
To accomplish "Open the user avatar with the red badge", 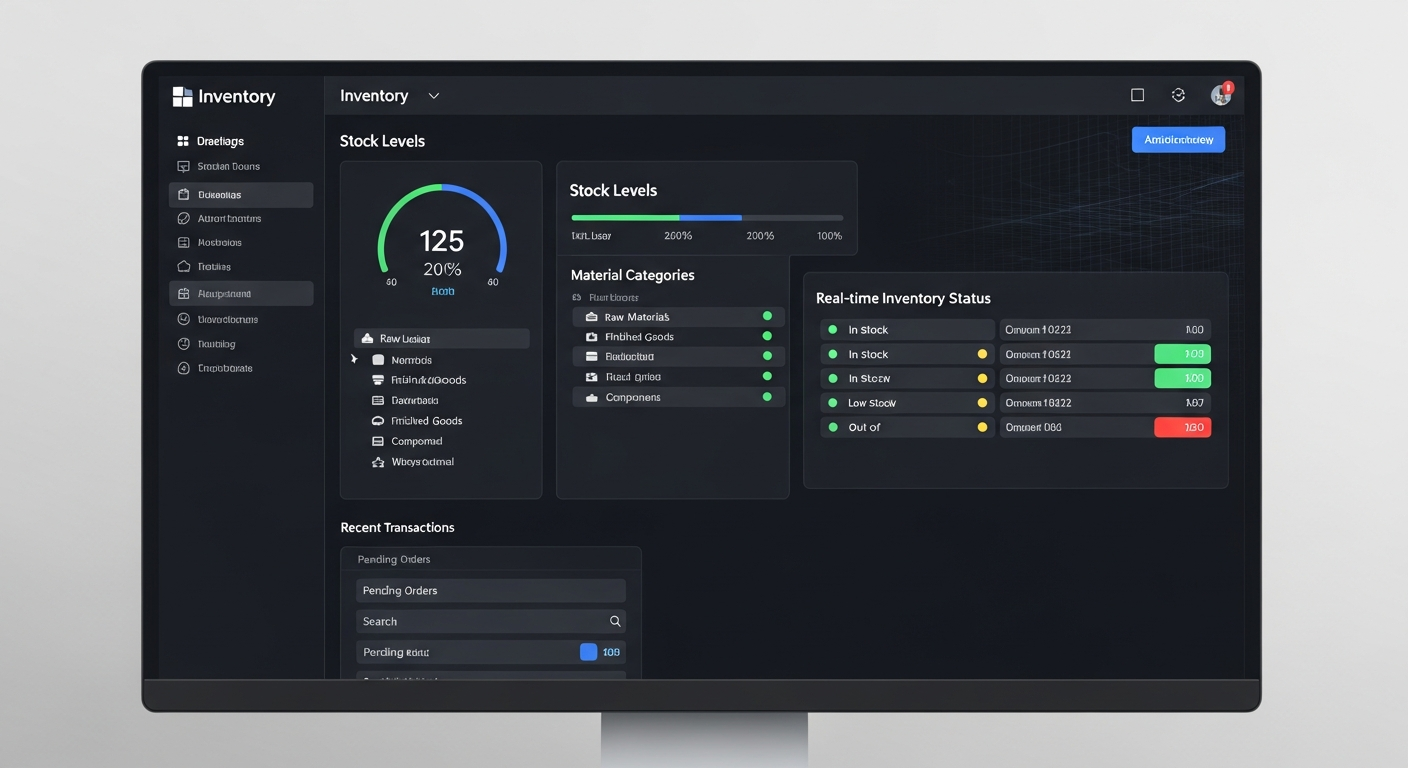I will click(1221, 94).
